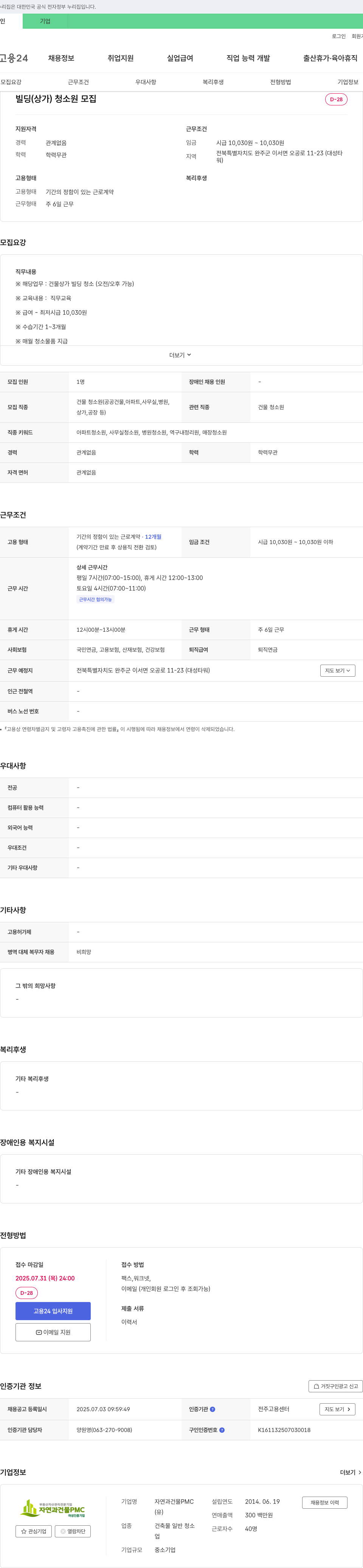The height and width of the screenshot is (1568, 363).
Task: Open the 직업 능력 개발 menu
Action: [x=248, y=59]
